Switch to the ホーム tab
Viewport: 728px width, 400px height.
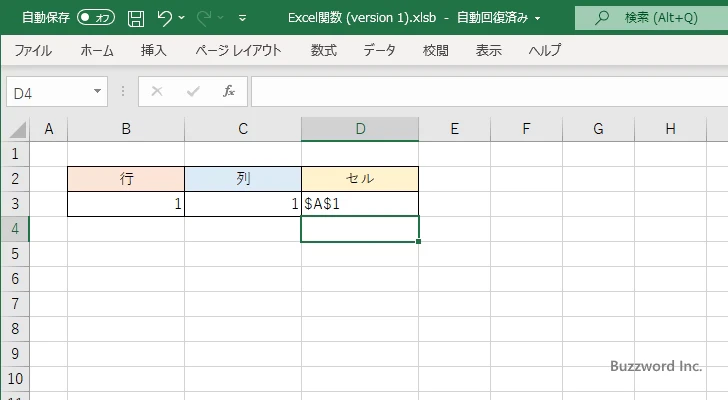[x=97, y=50]
